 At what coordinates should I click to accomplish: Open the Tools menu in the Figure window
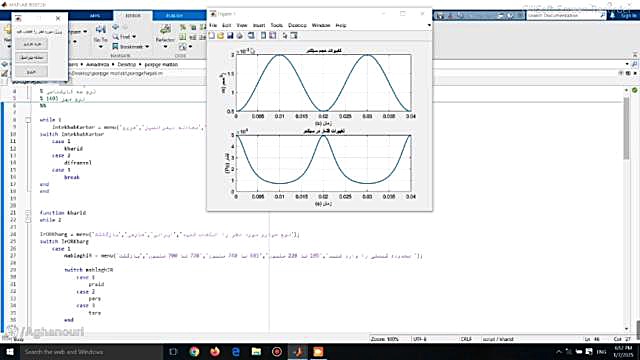click(x=276, y=25)
